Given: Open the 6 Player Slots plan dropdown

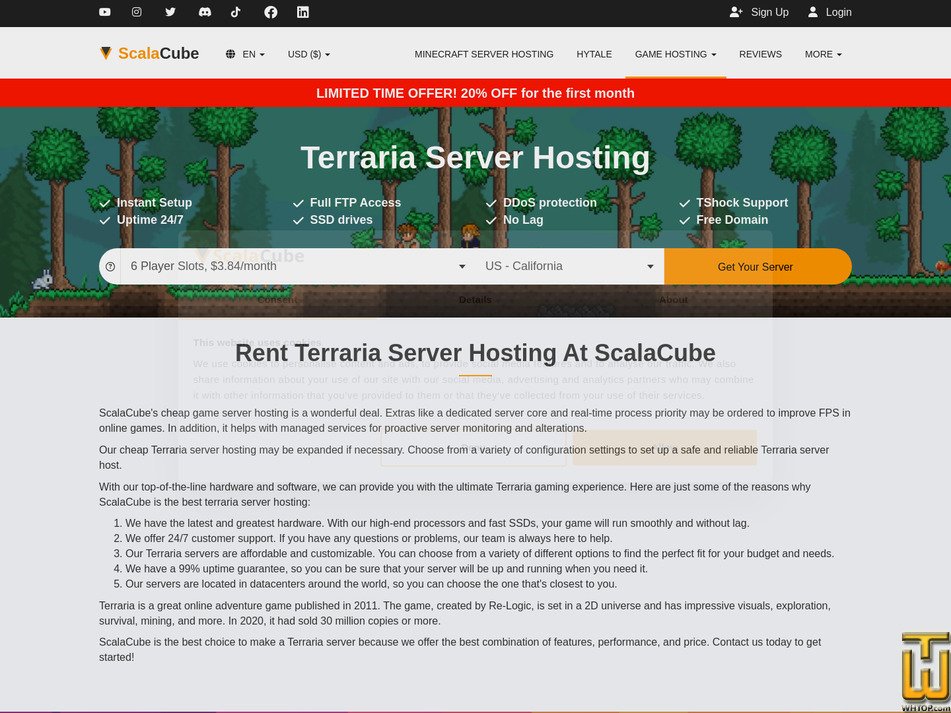Looking at the screenshot, I should click(295, 266).
